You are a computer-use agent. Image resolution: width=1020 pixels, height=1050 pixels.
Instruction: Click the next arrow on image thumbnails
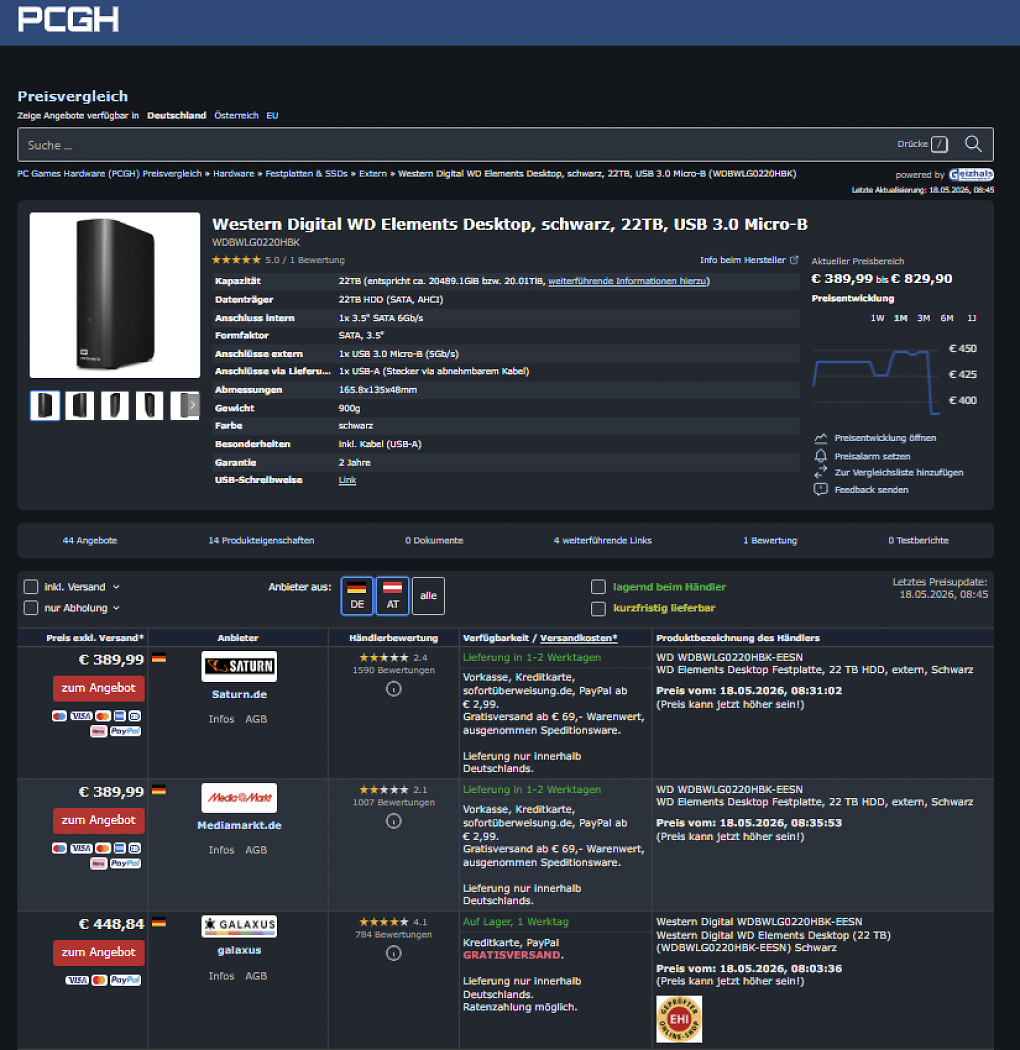click(192, 405)
